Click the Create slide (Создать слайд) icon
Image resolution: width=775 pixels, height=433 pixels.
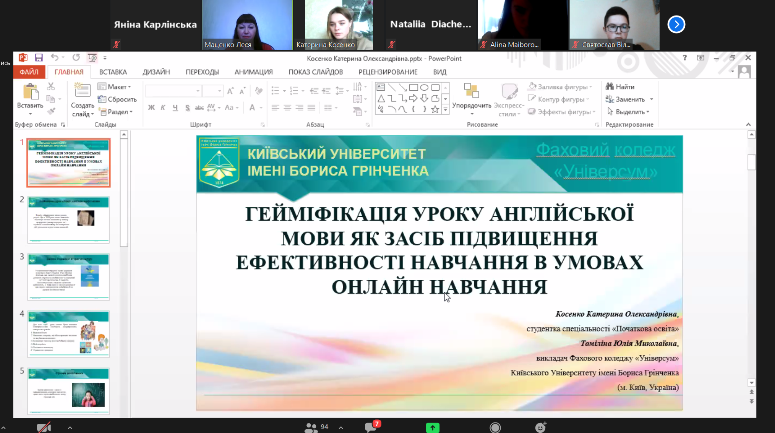[x=82, y=92]
